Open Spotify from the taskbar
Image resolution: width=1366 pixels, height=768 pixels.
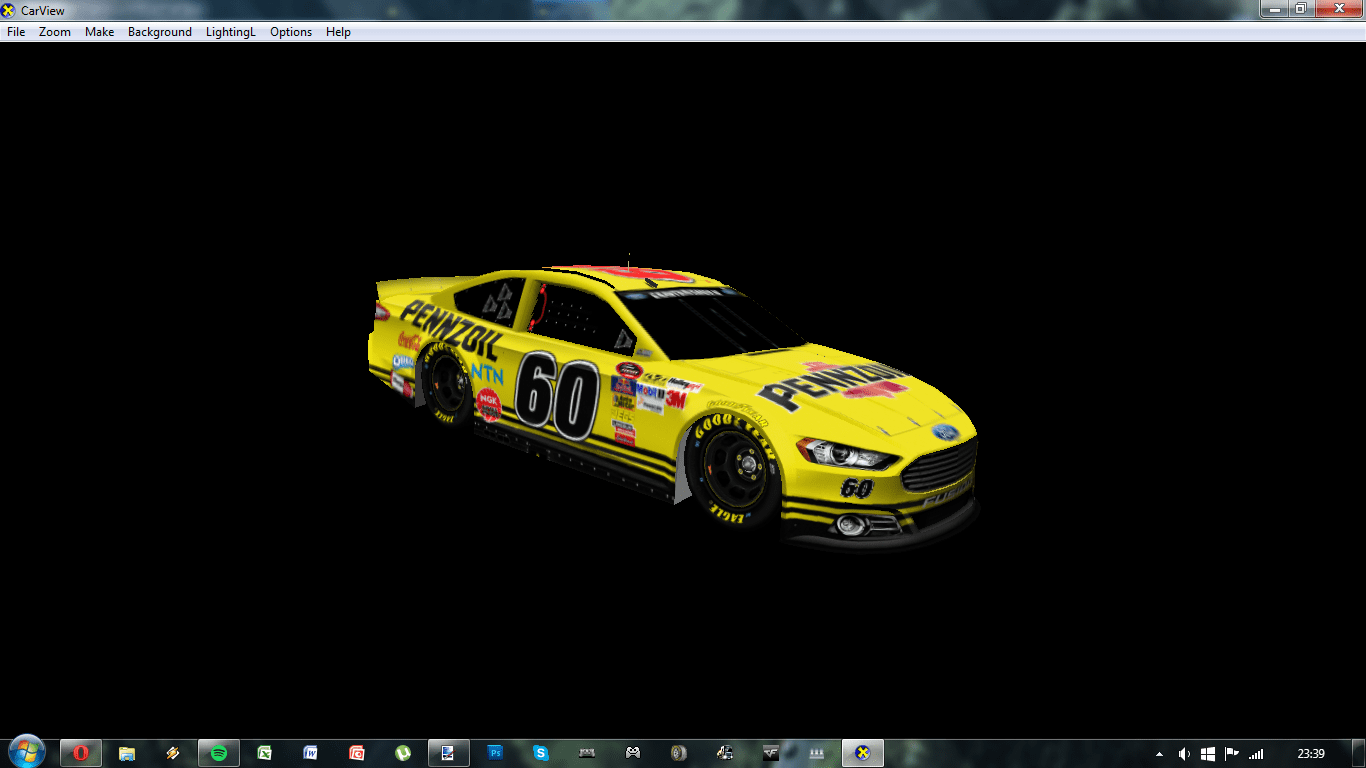tap(219, 753)
